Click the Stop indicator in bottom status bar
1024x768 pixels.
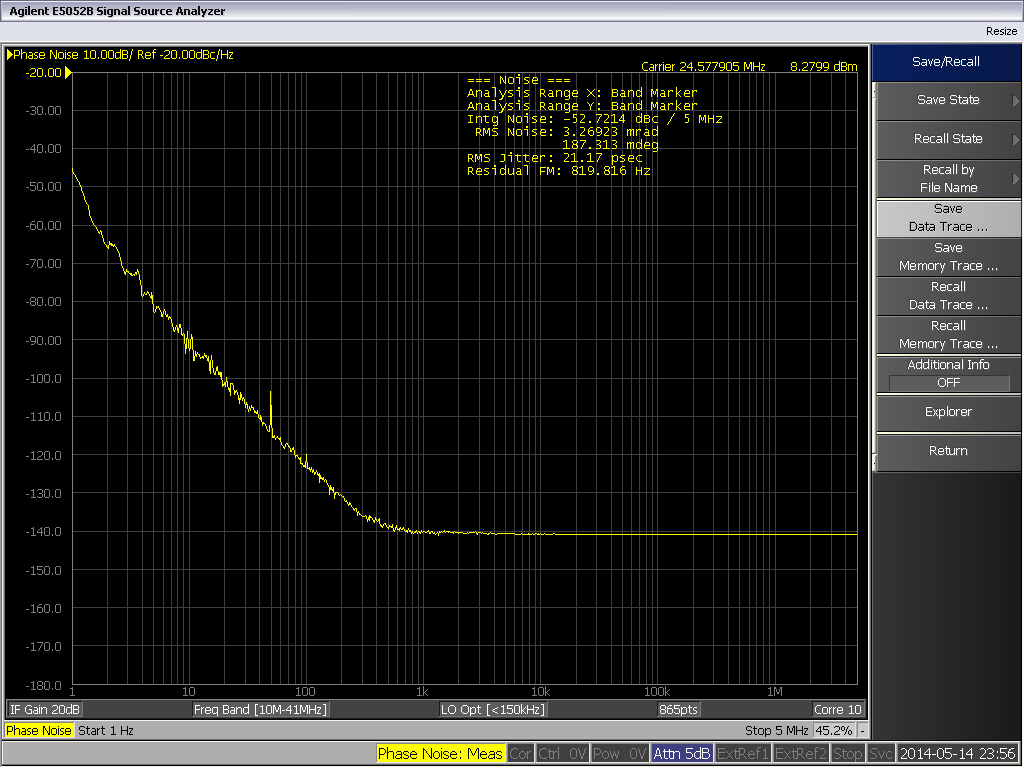coord(848,754)
